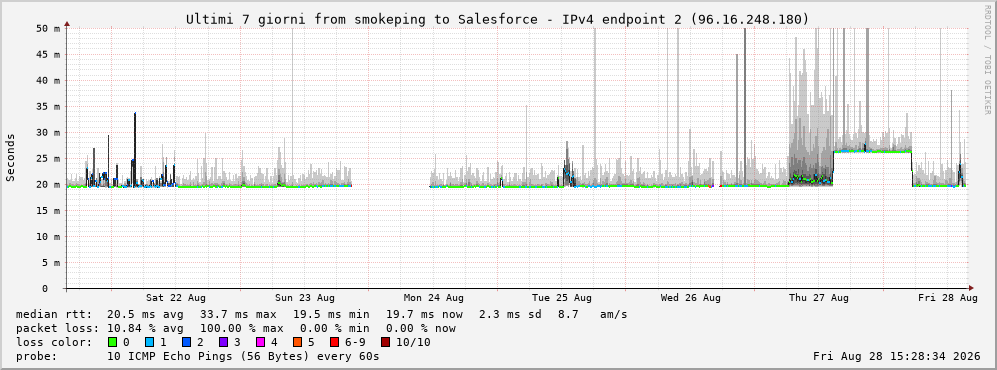
Task: Click the '5 m' y-axis tick label
Action: point(51,263)
